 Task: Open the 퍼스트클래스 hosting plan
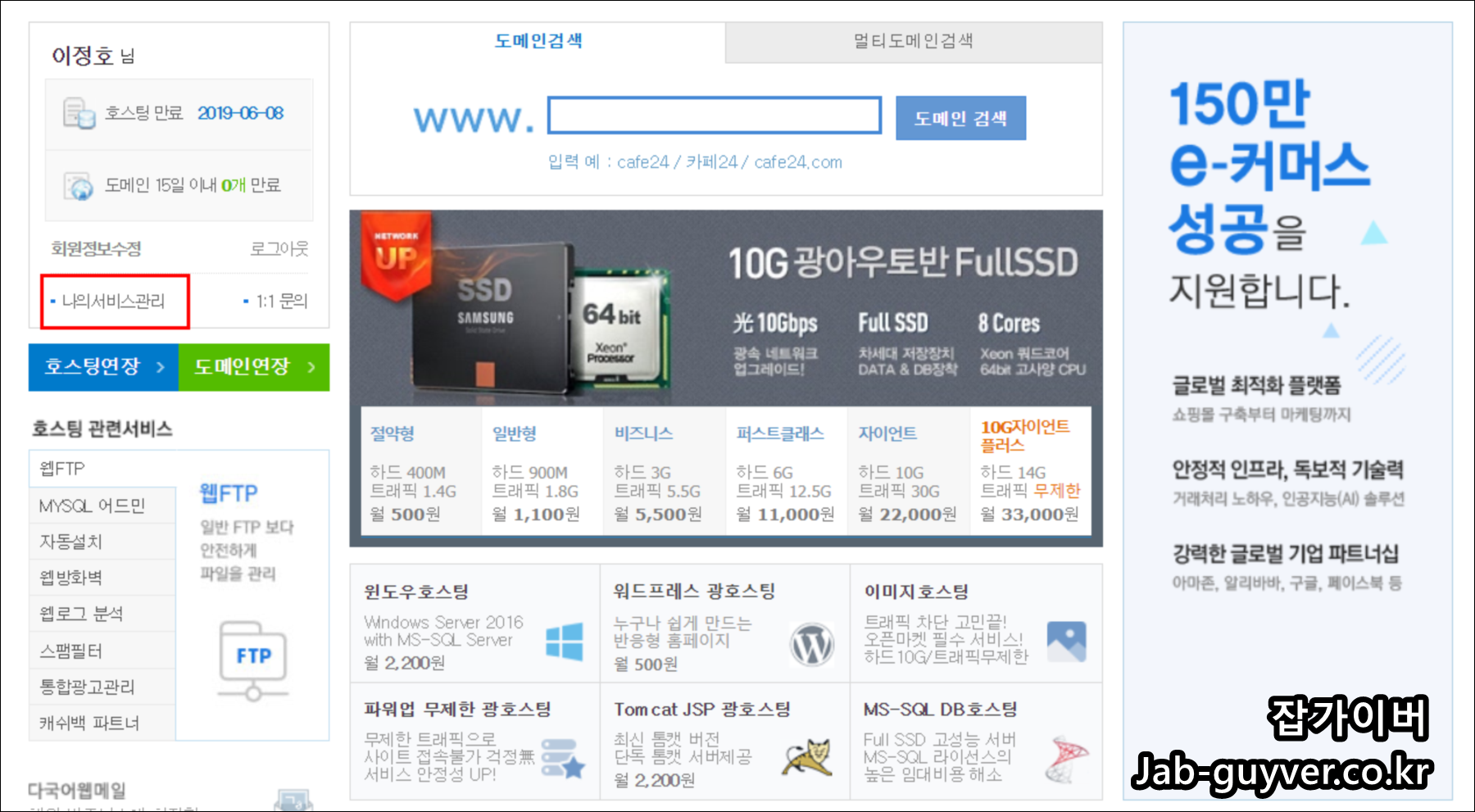[x=787, y=471]
